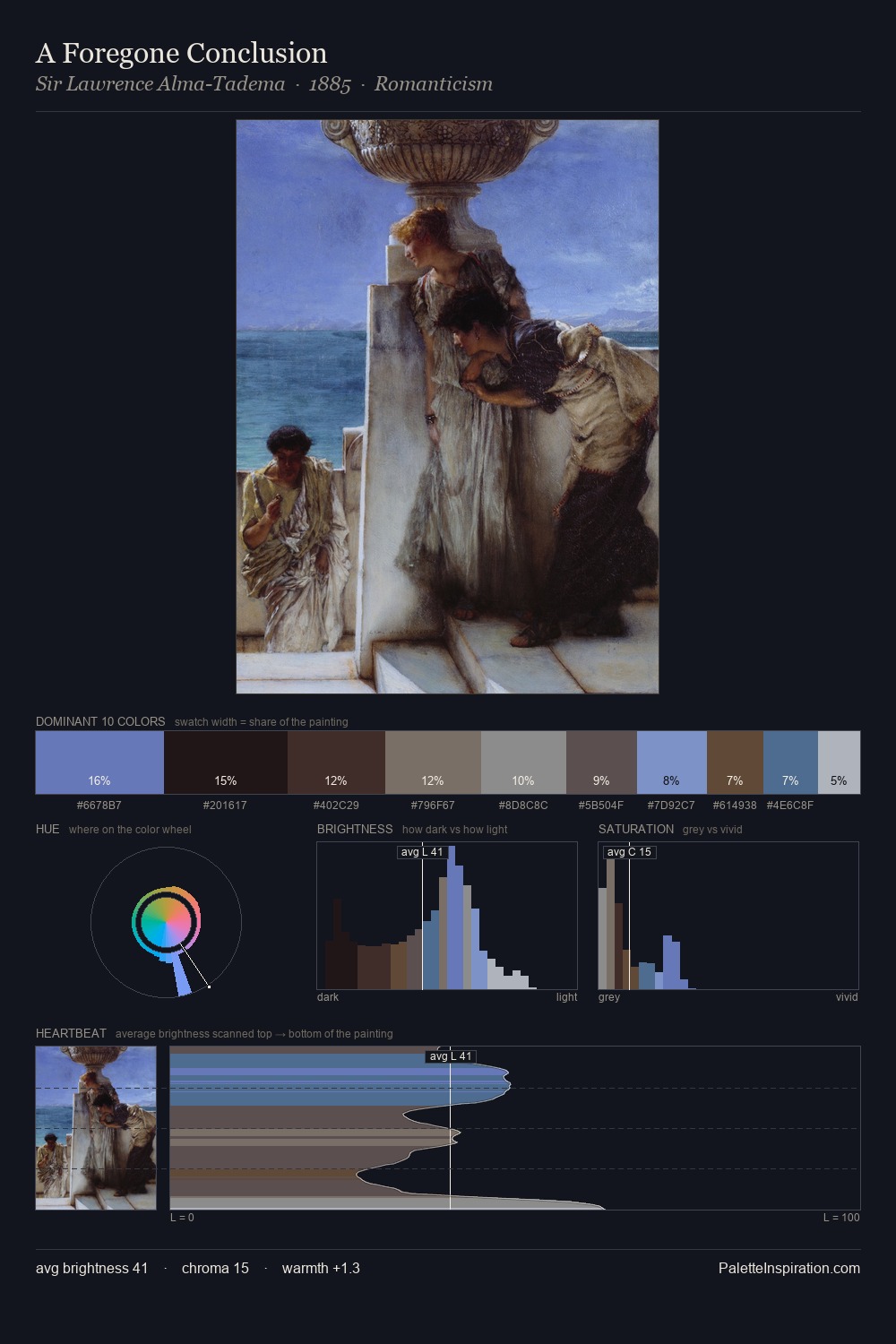Click the 'warmth +1.3' footer stat
The image size is (896, 1344).
tap(321, 1268)
